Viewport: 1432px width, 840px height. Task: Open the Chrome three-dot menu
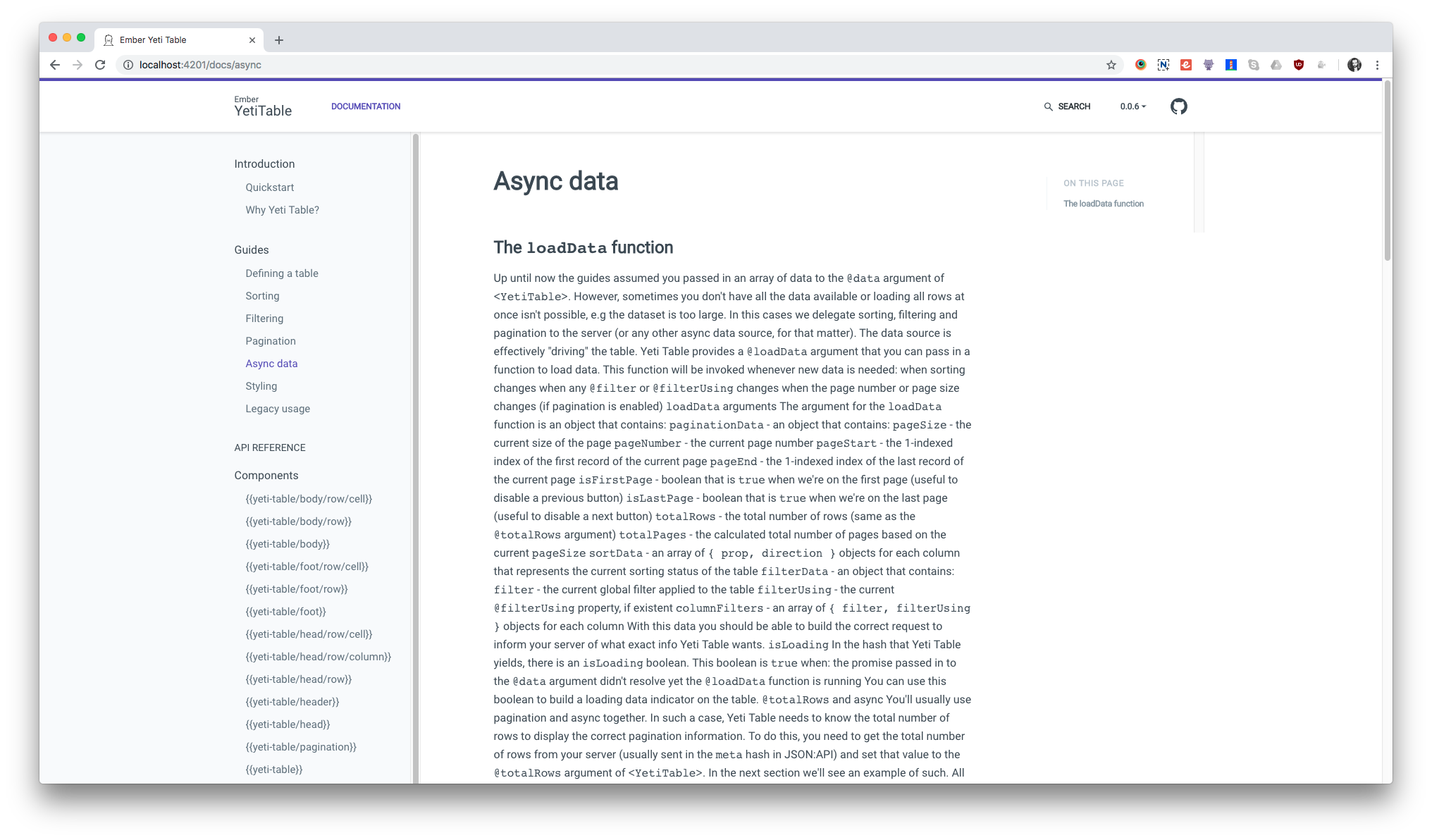(x=1377, y=65)
